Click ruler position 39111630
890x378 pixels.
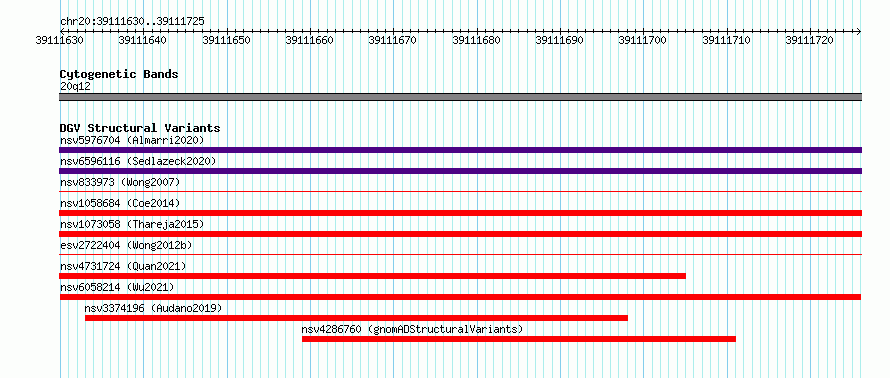pyautogui.click(x=60, y=40)
